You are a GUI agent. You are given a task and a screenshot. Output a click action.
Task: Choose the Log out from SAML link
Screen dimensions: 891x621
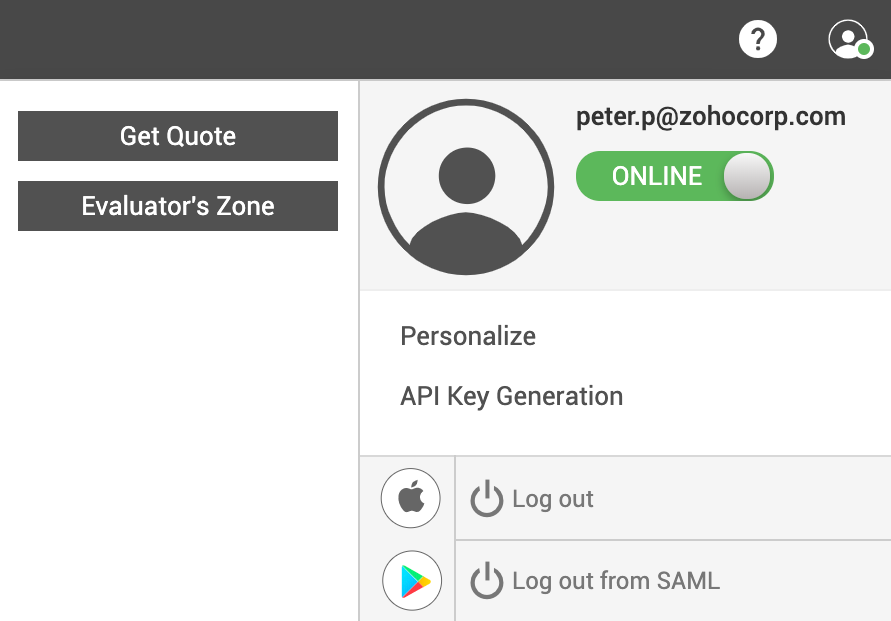click(616, 581)
